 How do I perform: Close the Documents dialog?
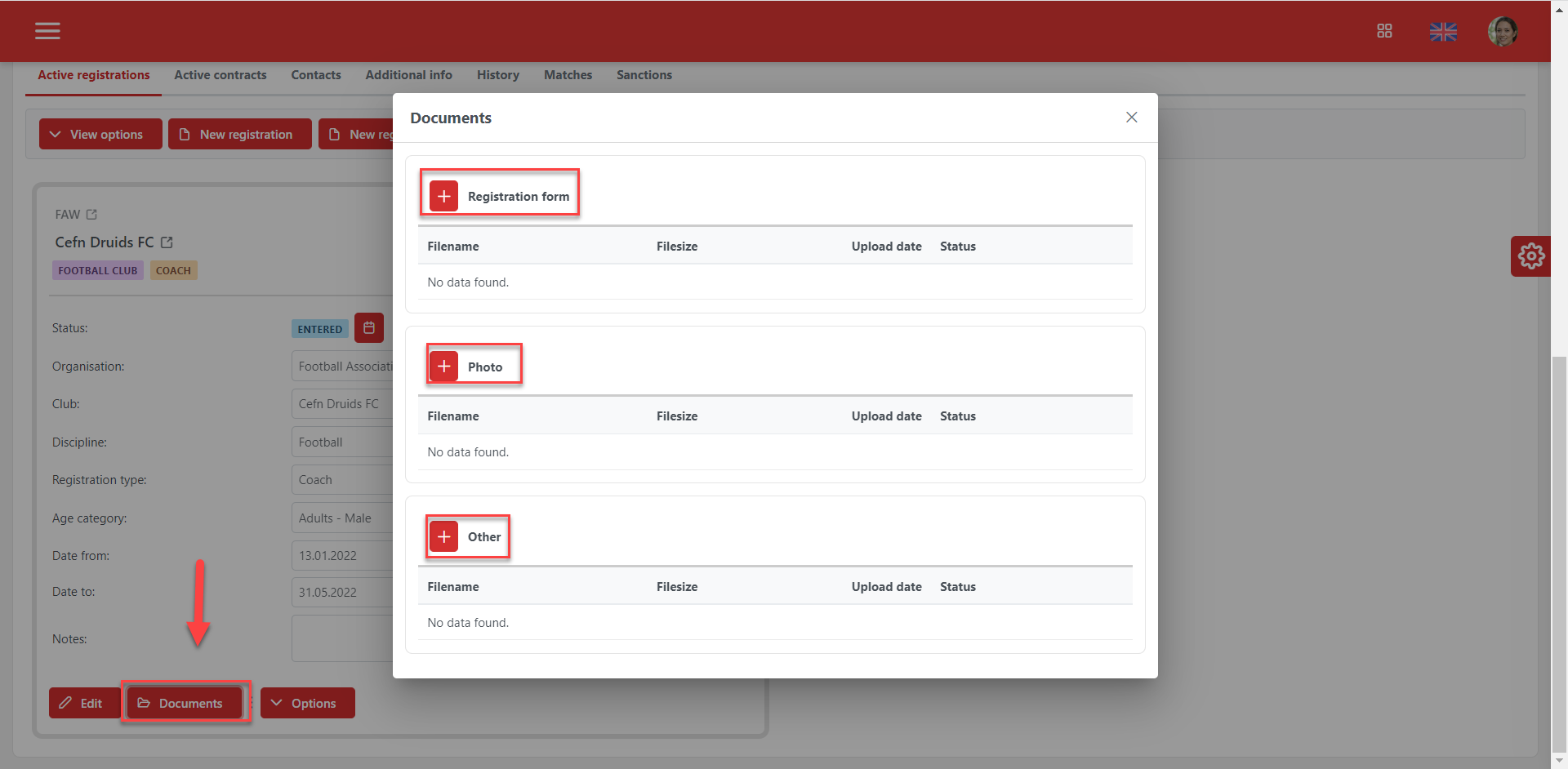[1131, 118]
